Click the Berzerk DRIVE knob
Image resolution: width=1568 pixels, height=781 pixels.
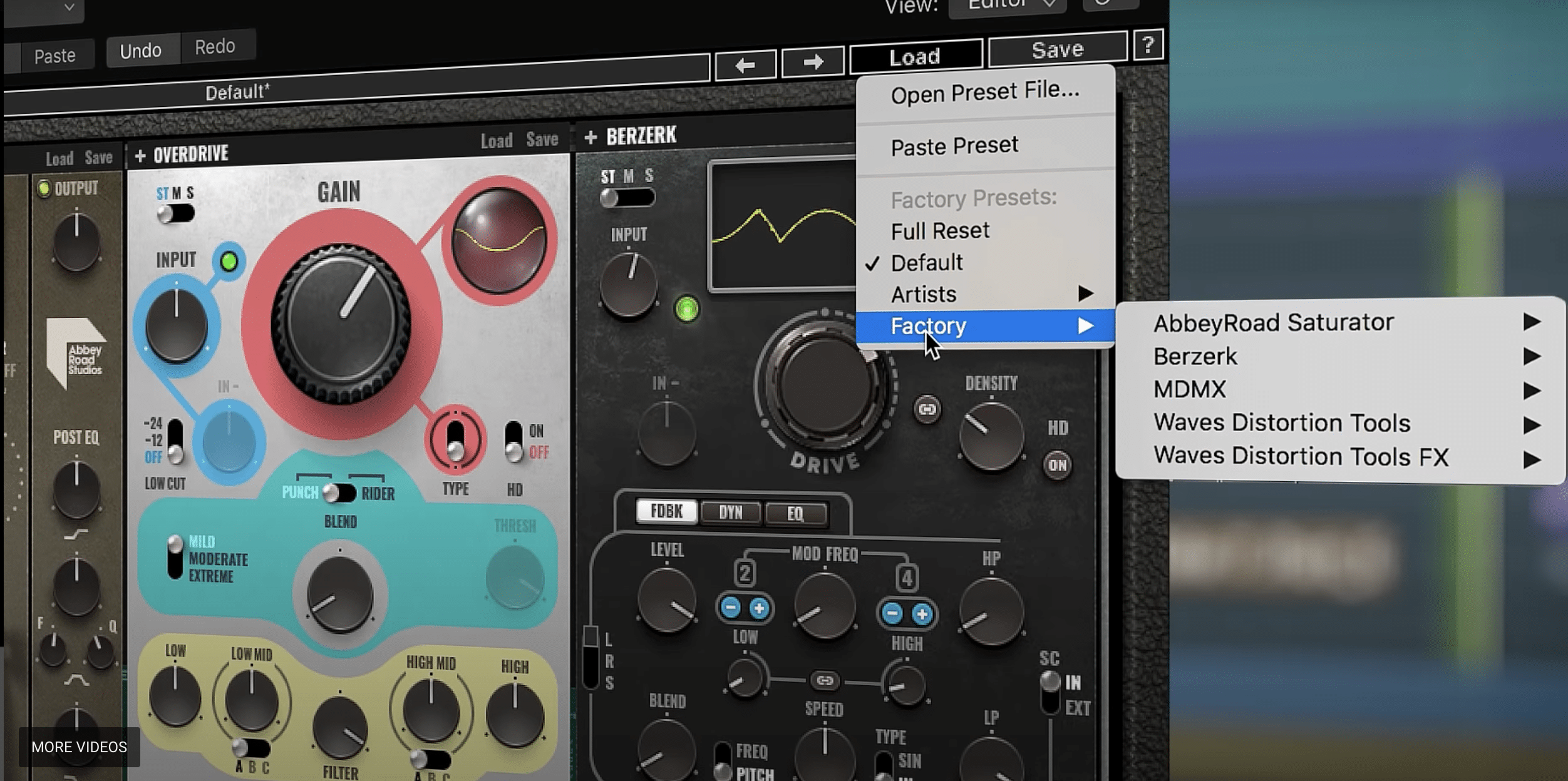[825, 382]
